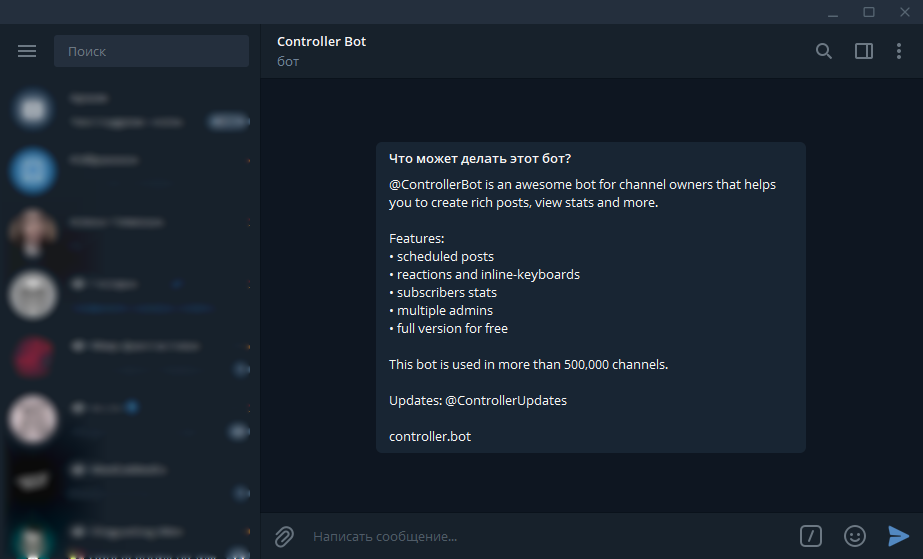Open the hamburger main menu
Screen dimensions: 923x559
pos(27,51)
